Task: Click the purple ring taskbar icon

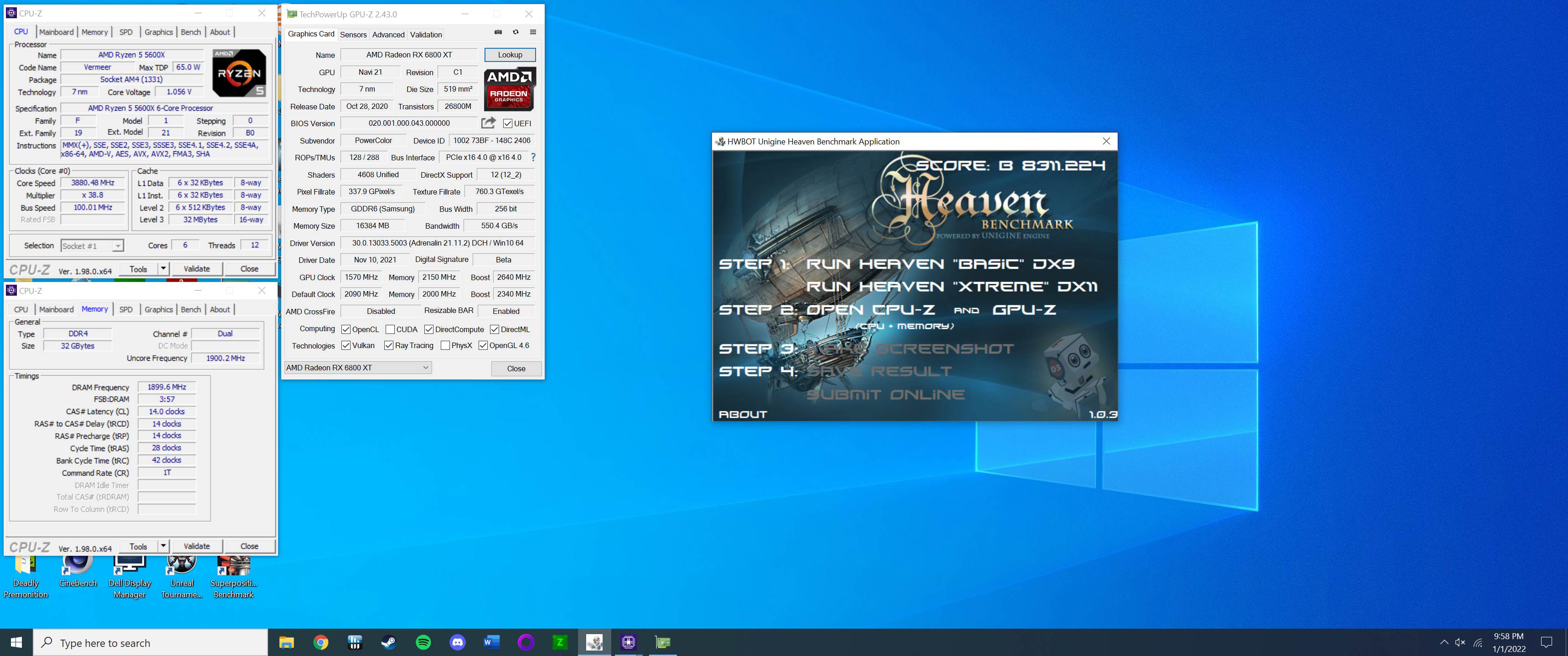Action: tap(526, 642)
